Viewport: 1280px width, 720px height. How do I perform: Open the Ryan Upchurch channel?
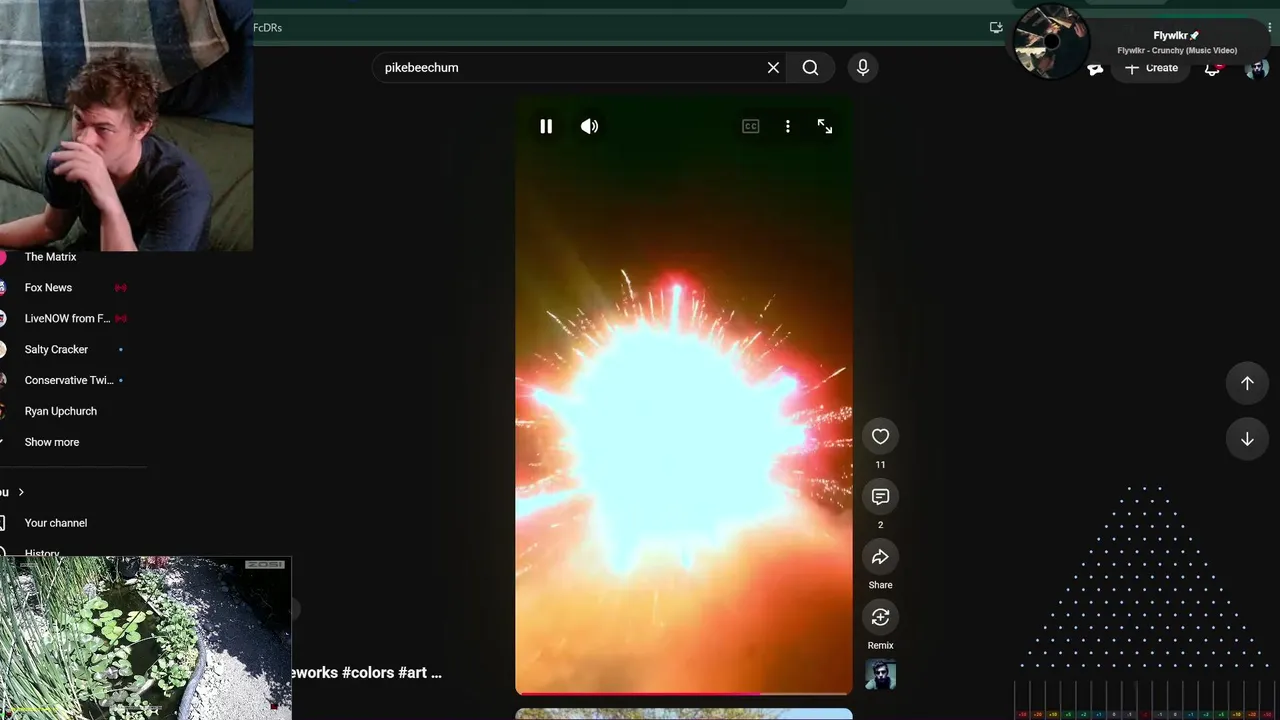click(60, 412)
